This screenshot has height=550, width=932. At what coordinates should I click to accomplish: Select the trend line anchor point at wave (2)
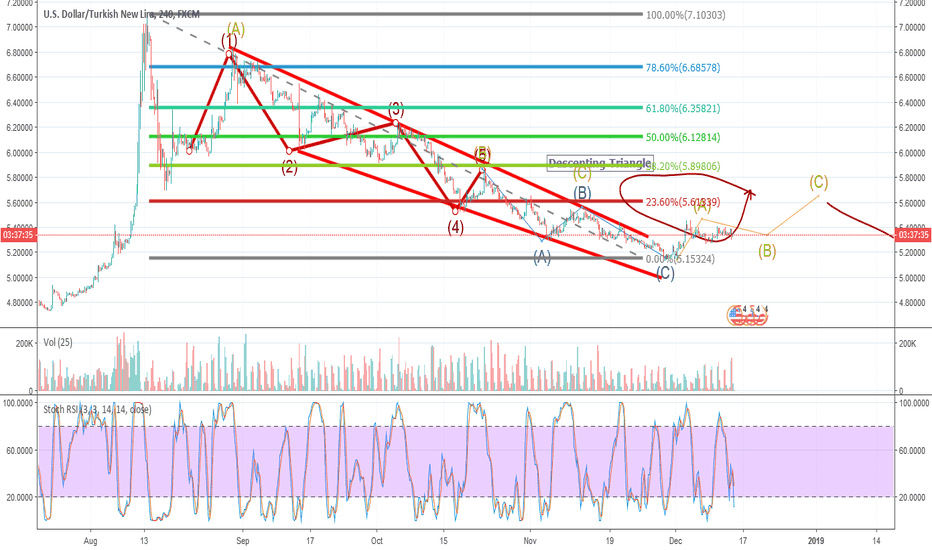click(289, 151)
